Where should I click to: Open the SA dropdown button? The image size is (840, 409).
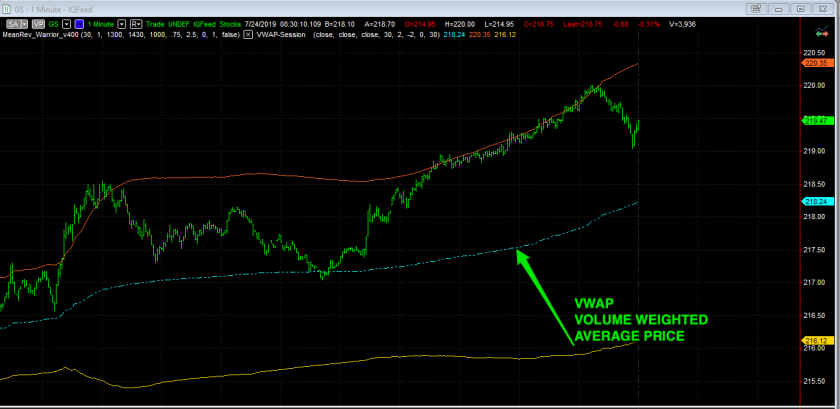(17, 24)
